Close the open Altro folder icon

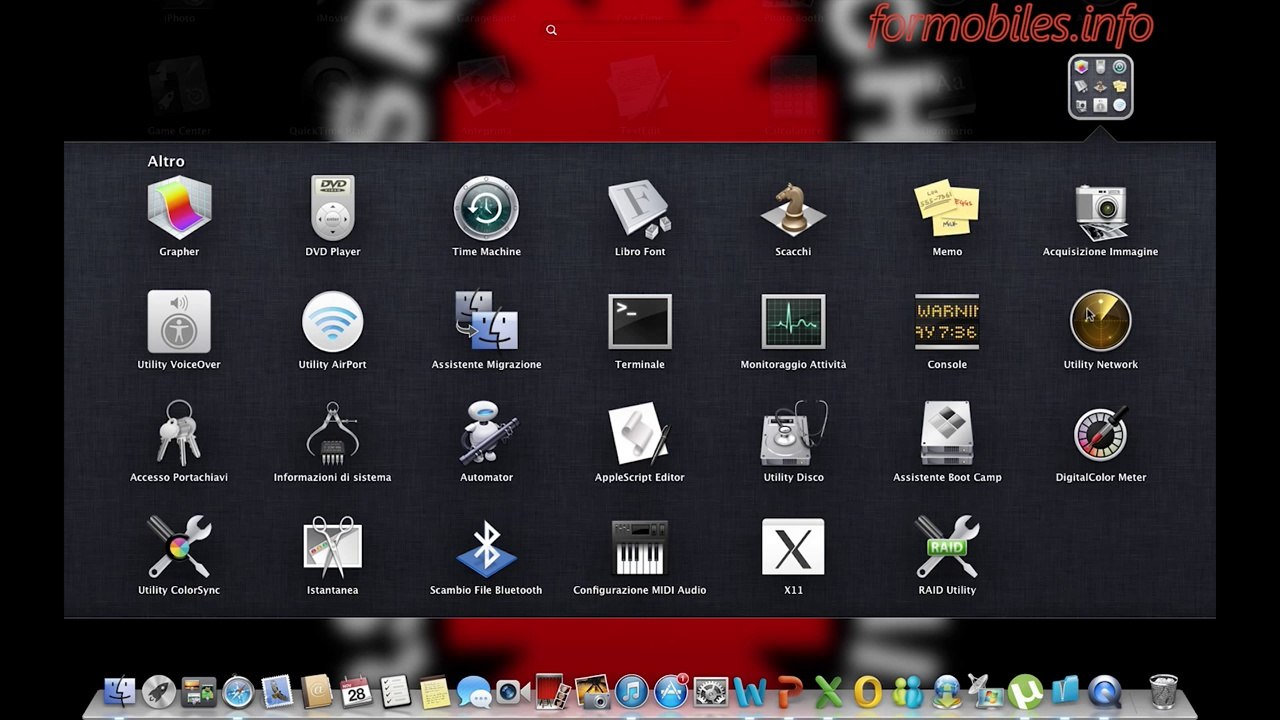click(x=1100, y=87)
